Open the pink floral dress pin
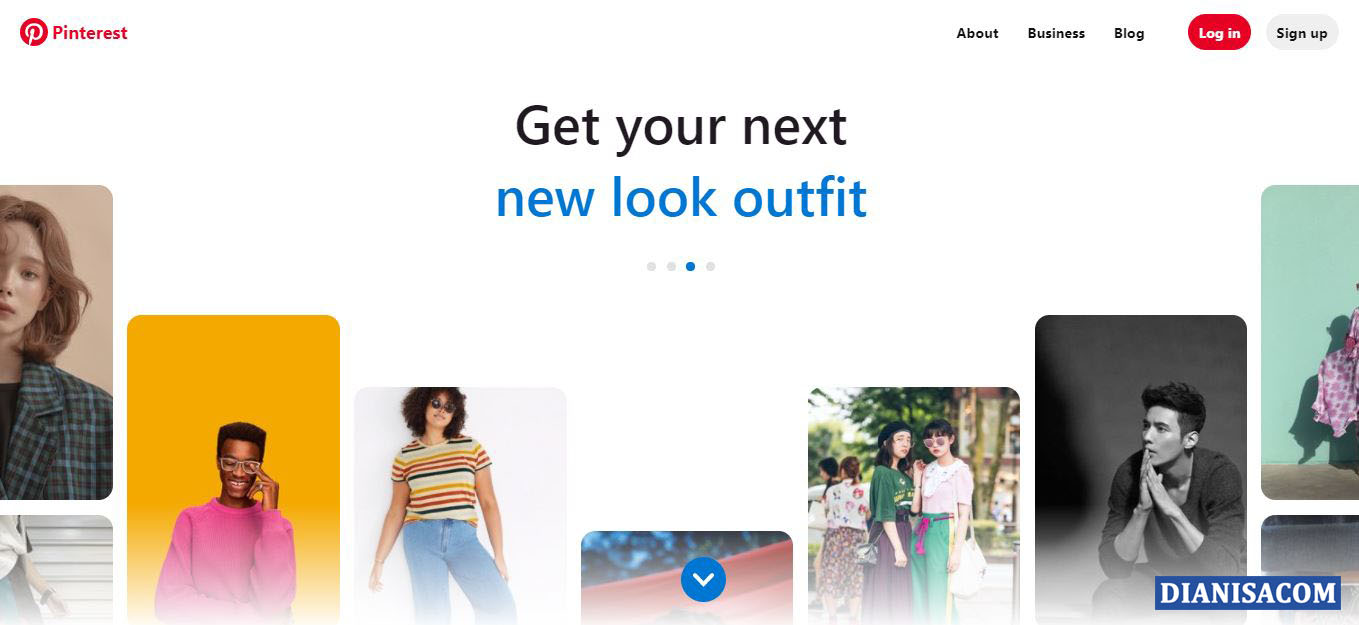Viewport: 1359px width, 625px height. point(1310,342)
